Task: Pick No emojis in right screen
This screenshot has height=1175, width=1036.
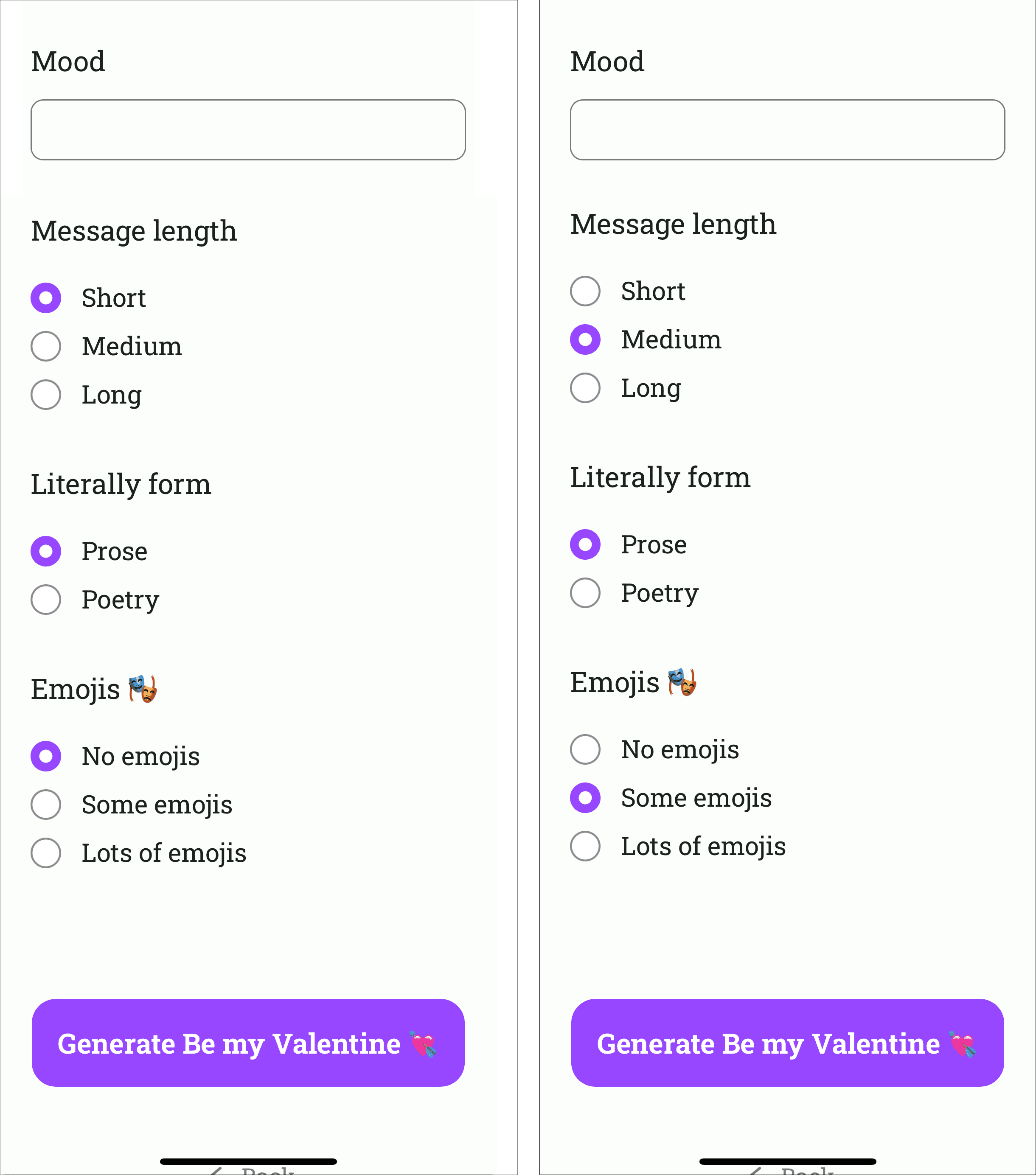Action: point(585,749)
